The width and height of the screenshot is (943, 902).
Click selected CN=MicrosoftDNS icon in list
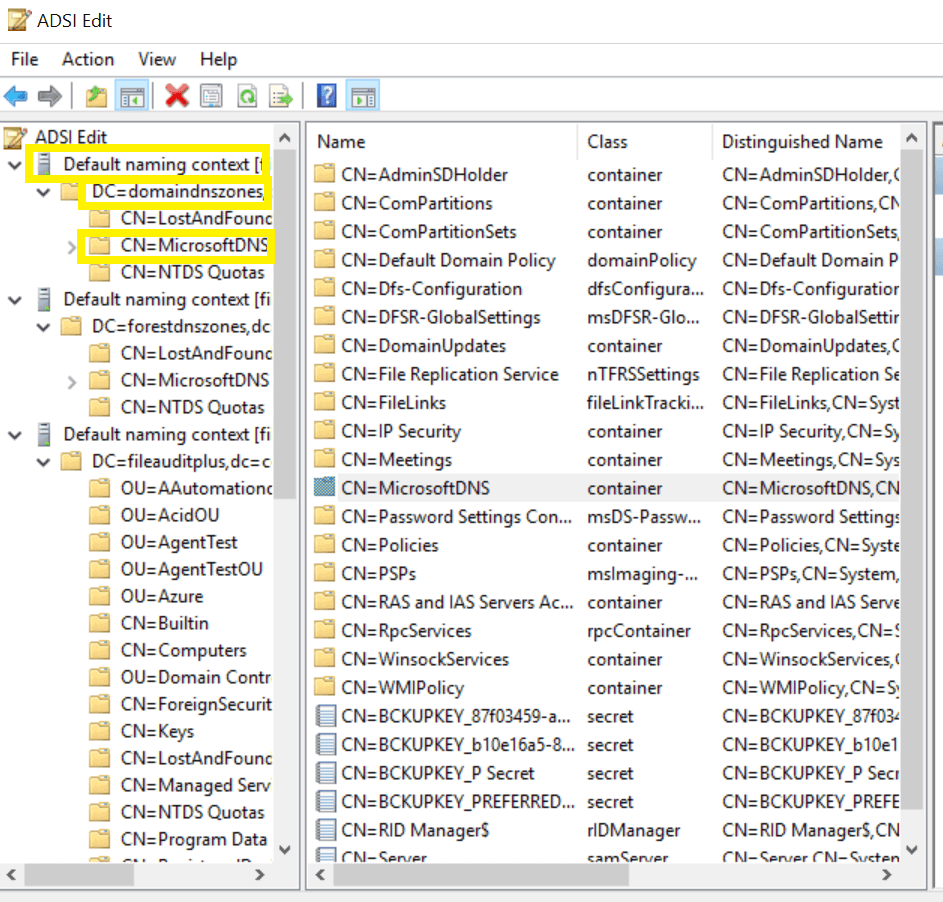(x=325, y=487)
